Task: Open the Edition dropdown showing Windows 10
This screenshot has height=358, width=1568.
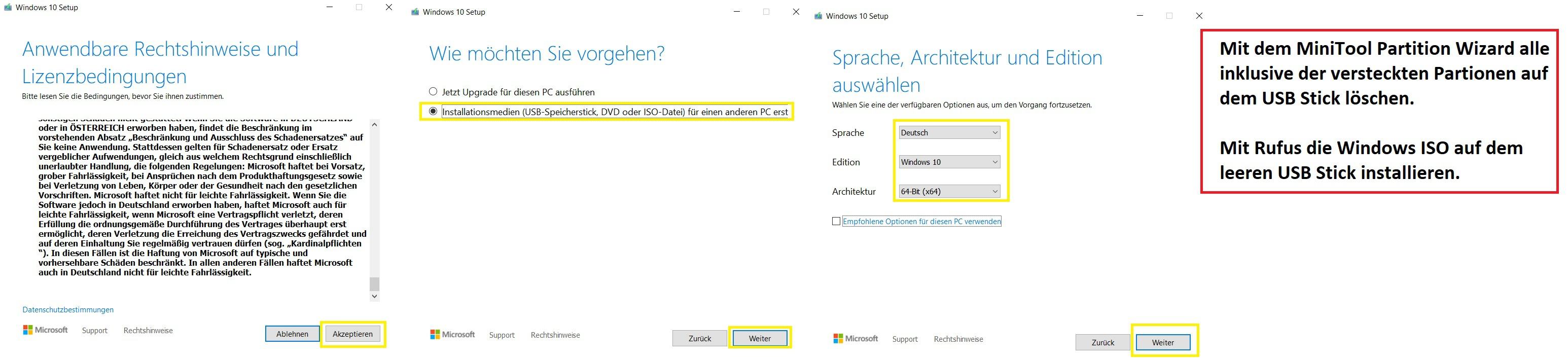Action: pos(949,162)
